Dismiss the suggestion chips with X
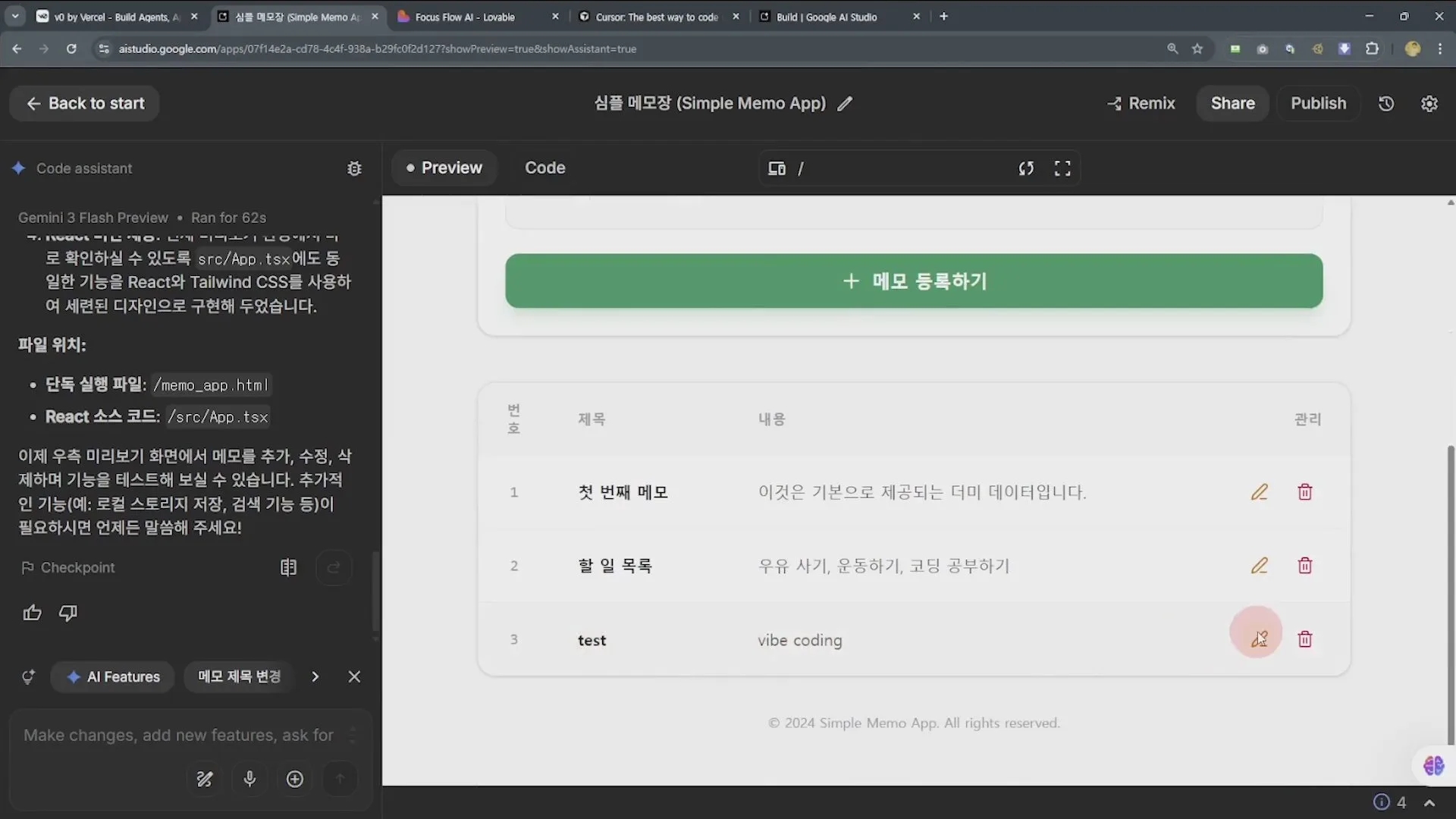Viewport: 1456px width, 819px height. [x=354, y=676]
